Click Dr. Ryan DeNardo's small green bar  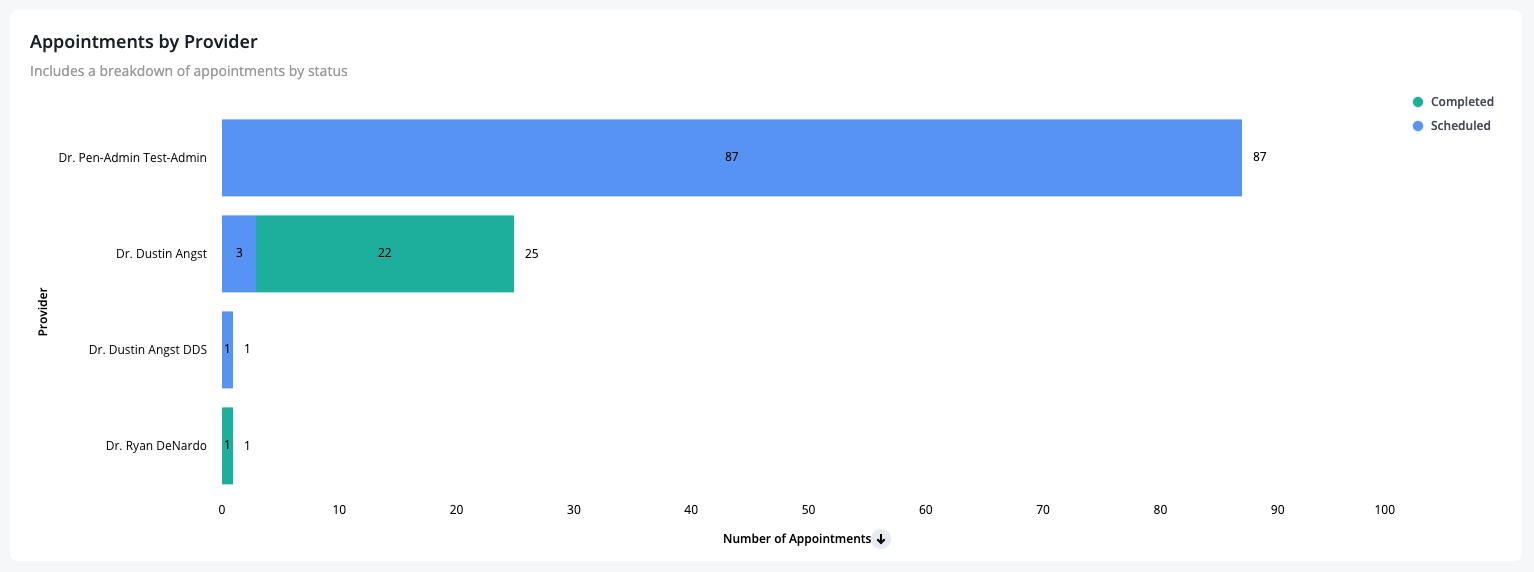(227, 446)
